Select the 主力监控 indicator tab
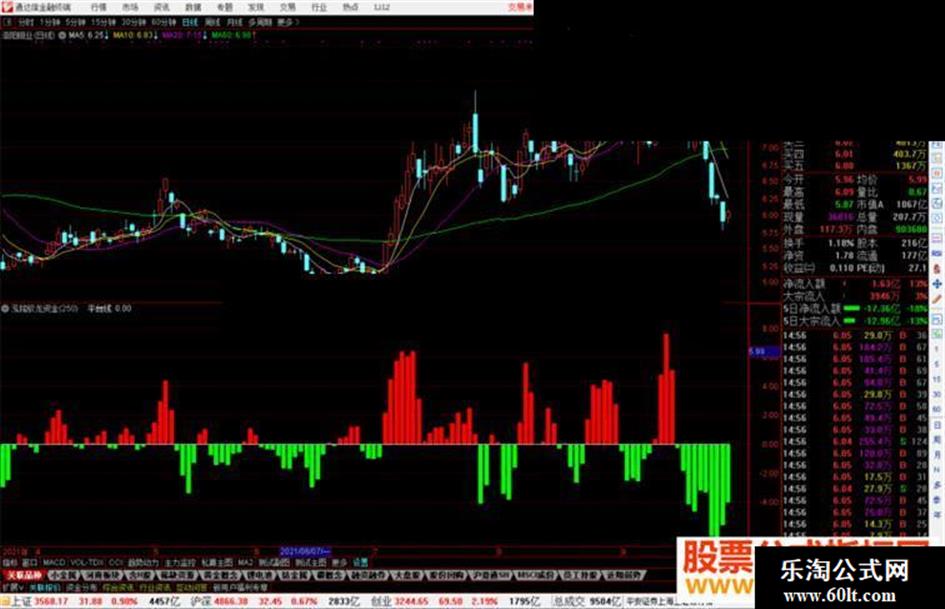 coord(180,562)
